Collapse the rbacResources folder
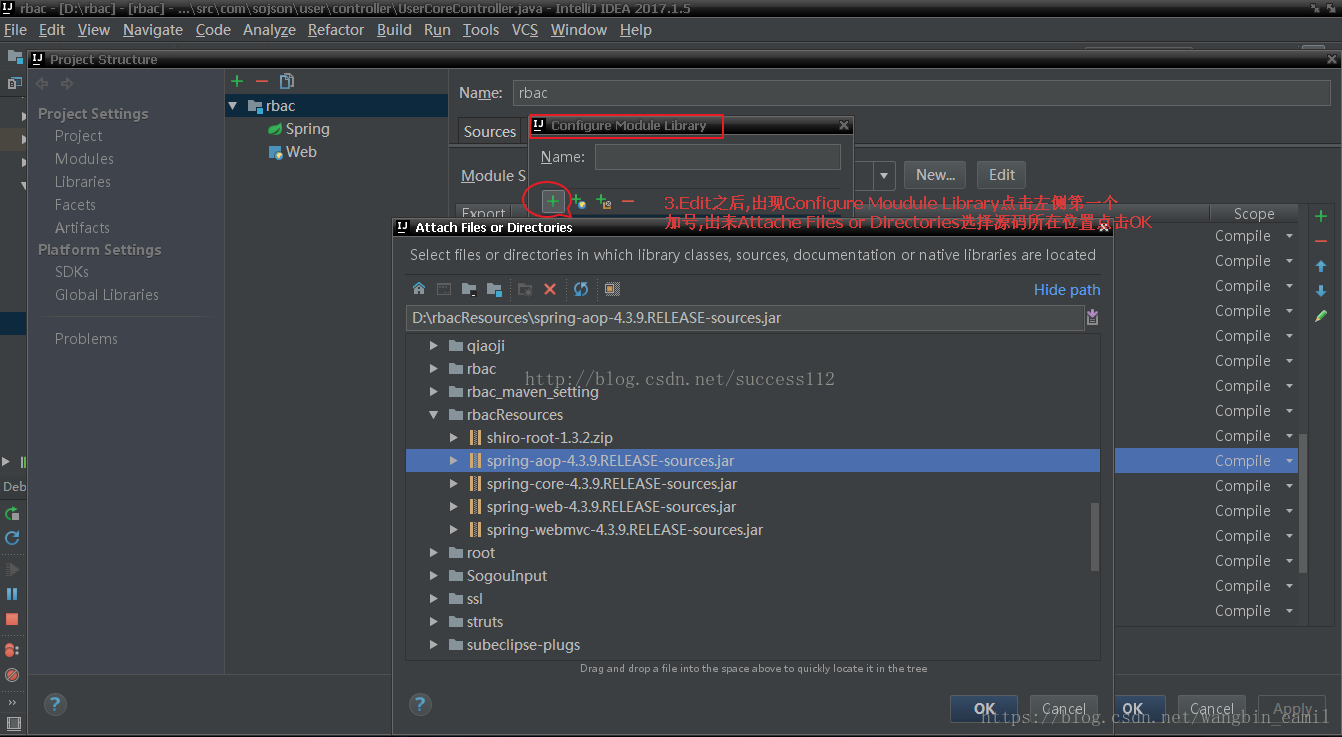 (433, 415)
